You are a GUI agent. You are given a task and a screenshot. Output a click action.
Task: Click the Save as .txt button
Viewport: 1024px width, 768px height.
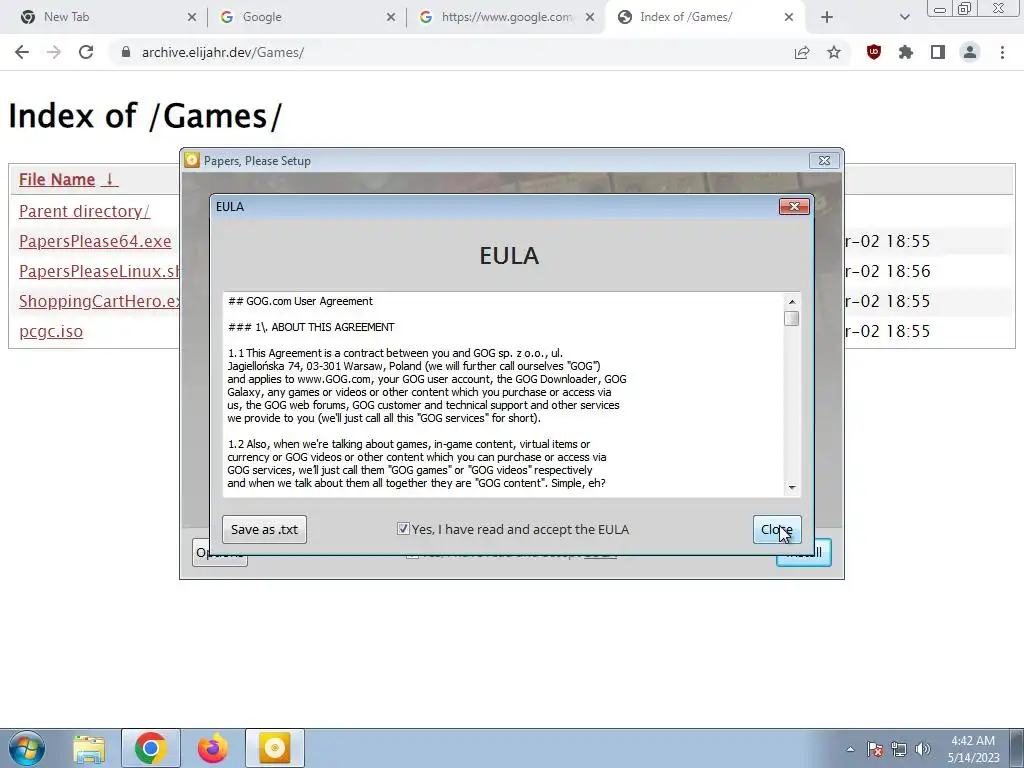click(x=264, y=529)
